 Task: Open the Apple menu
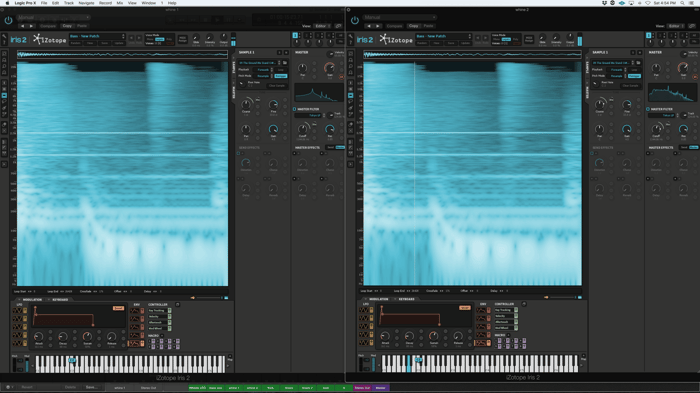7,3
